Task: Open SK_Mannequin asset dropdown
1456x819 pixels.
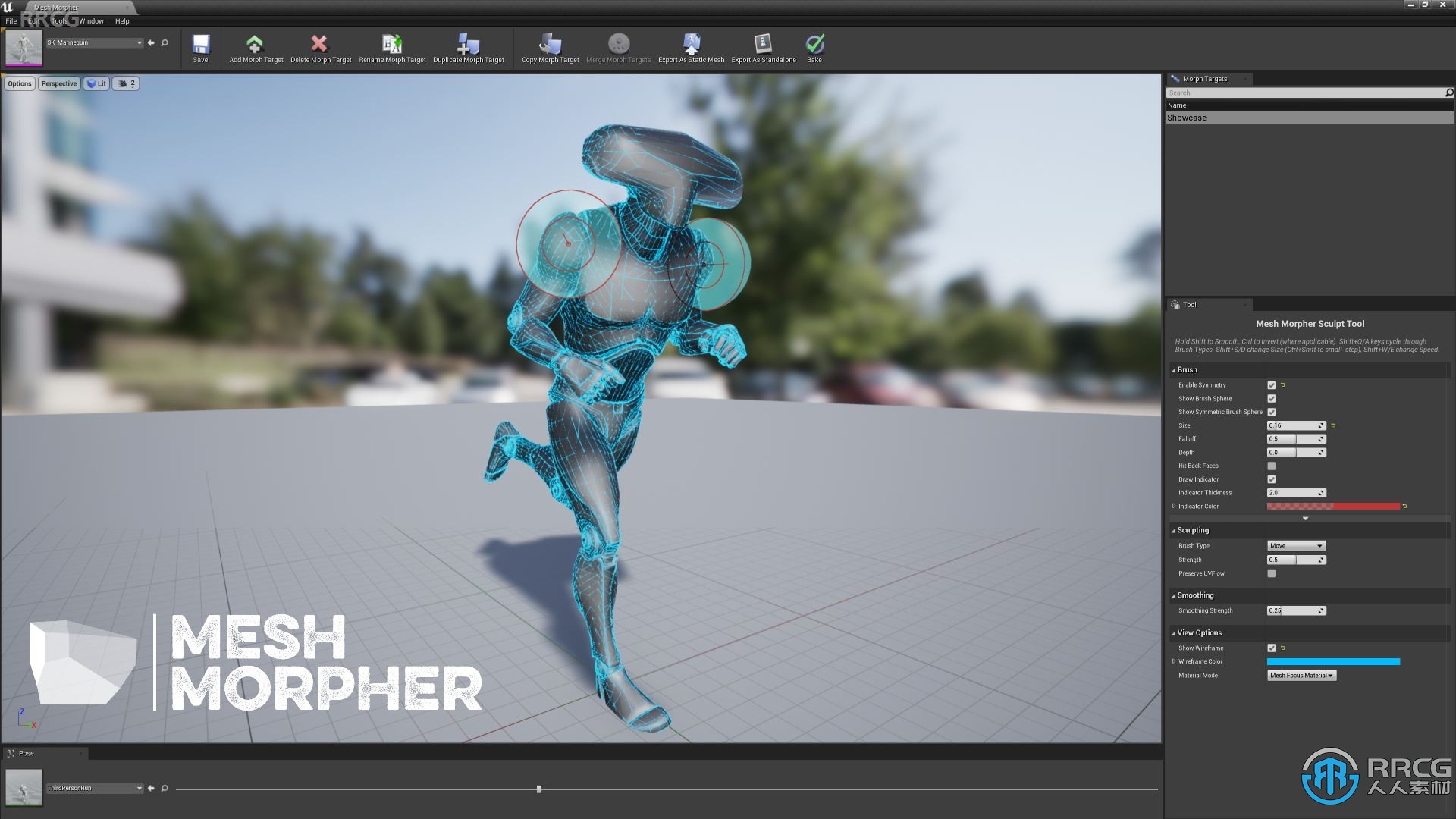Action: [x=94, y=42]
